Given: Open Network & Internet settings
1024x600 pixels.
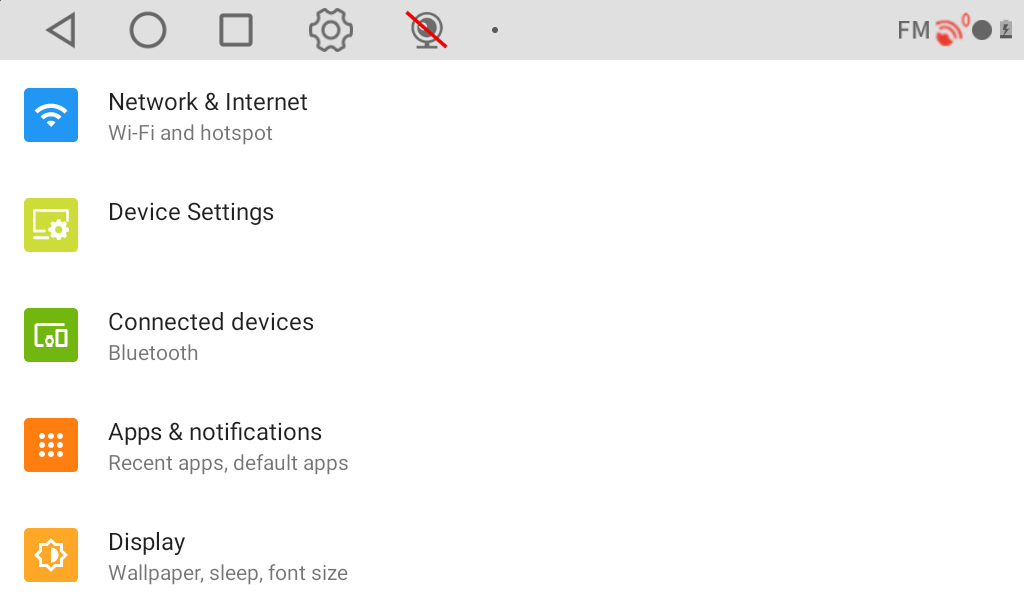Looking at the screenshot, I should (x=512, y=116).
